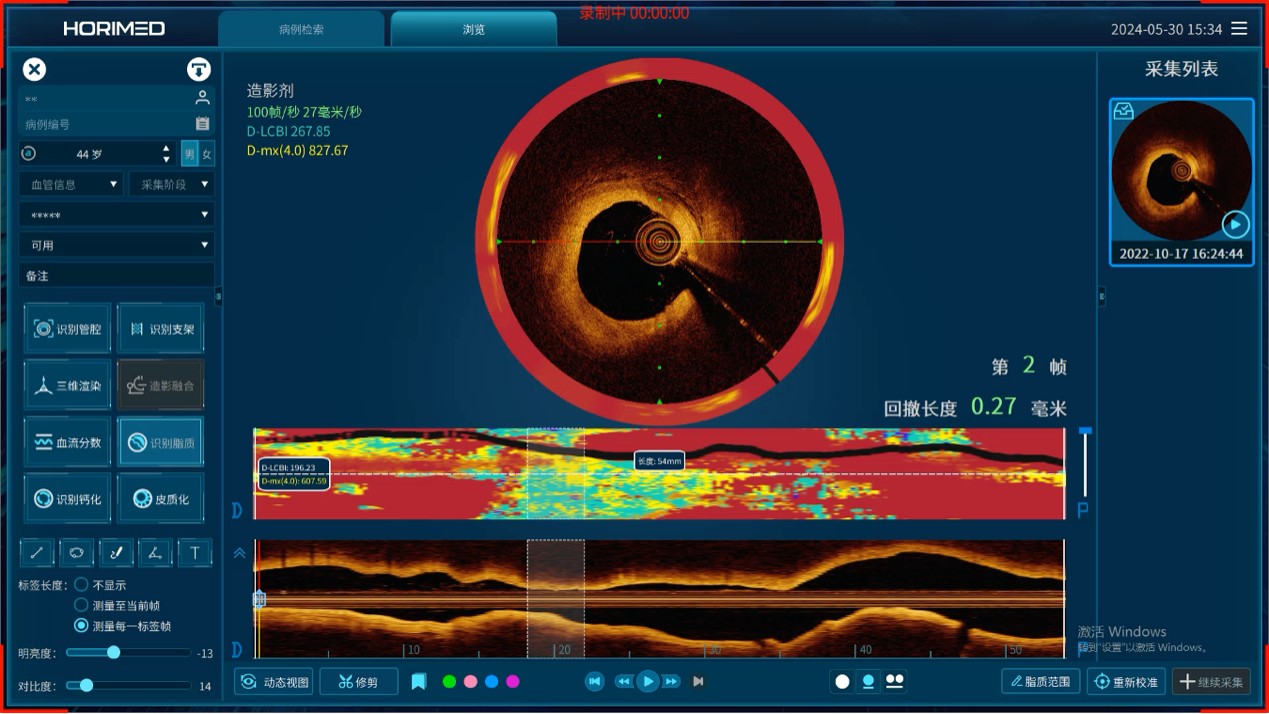Screen dimensions: 1269x714
Task: Click the 识别管腔 lumen detection tool
Action: [x=67, y=329]
